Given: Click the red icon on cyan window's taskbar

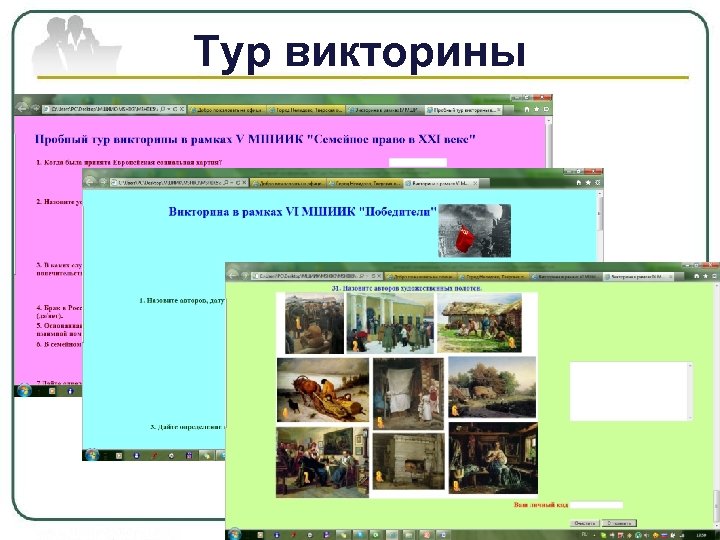Looking at the screenshot, I should (x=154, y=456).
